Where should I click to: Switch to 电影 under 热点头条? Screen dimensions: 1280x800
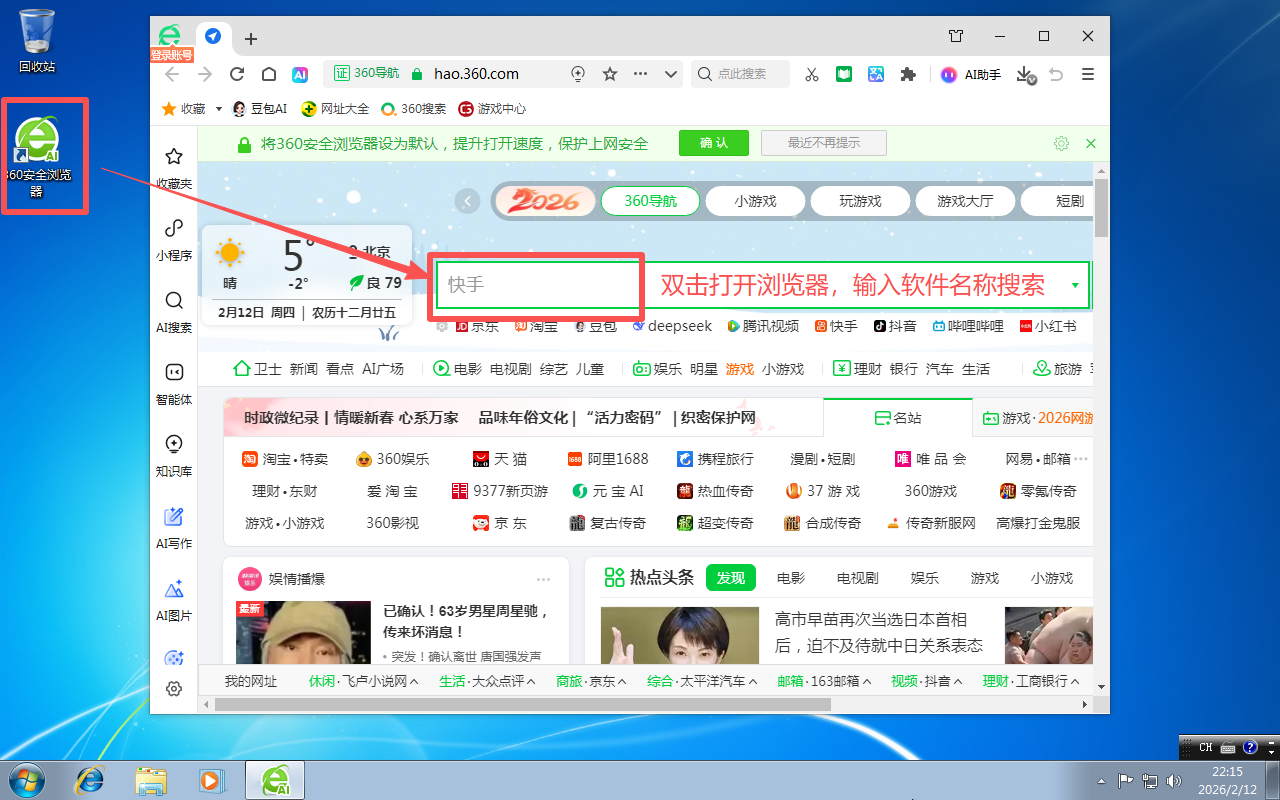pyautogui.click(x=790, y=578)
